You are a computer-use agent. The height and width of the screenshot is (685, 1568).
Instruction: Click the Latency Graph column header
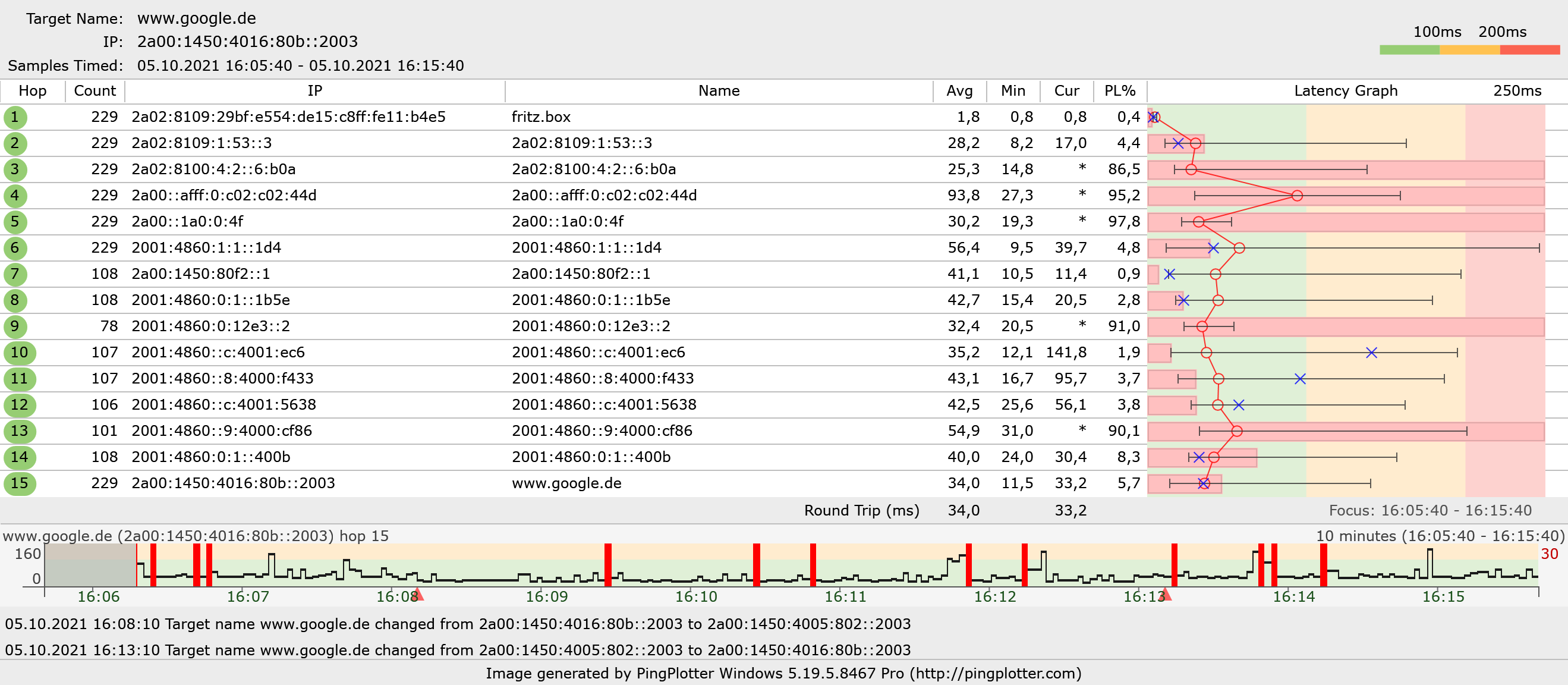coord(1345,91)
